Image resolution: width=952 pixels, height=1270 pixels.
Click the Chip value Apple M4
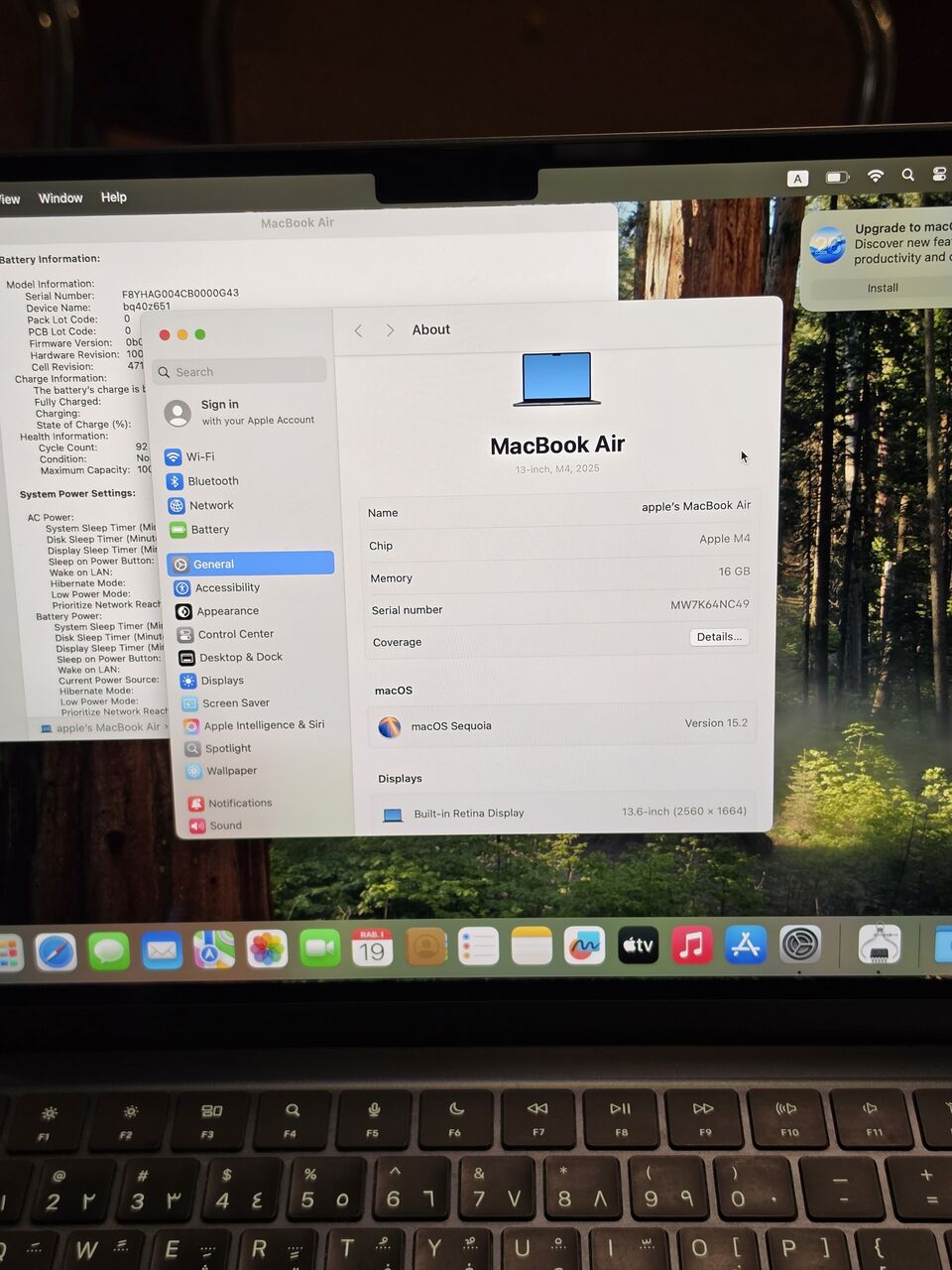(725, 539)
